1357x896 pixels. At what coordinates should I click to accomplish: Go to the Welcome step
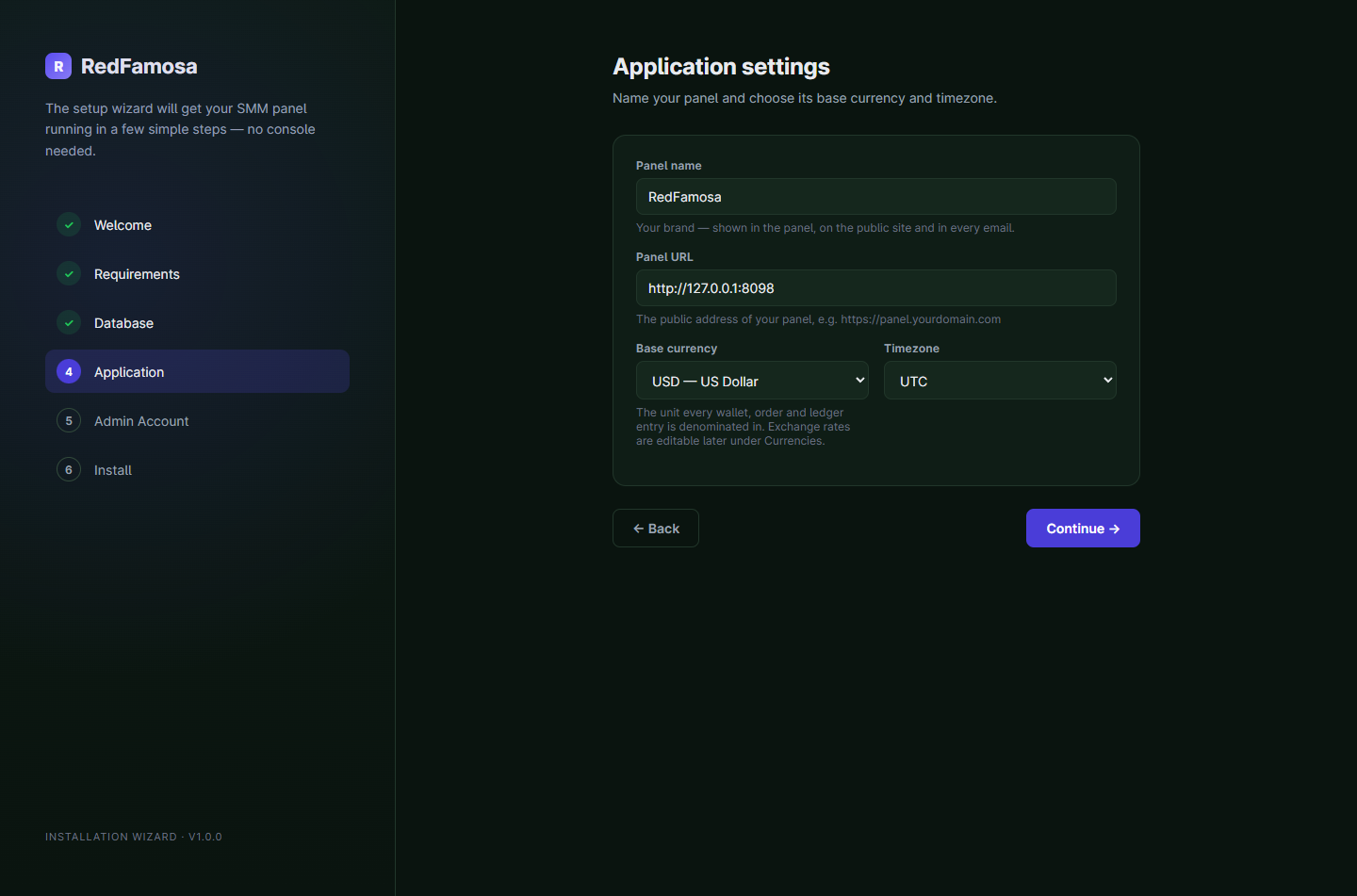click(x=197, y=225)
